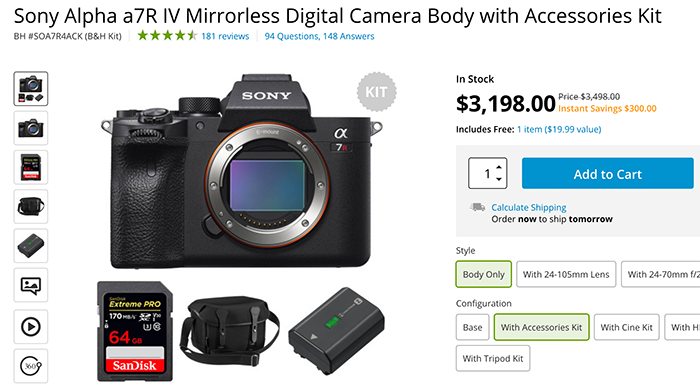700x385 pixels.
Task: Select the Base configuration option
Action: [472, 327]
